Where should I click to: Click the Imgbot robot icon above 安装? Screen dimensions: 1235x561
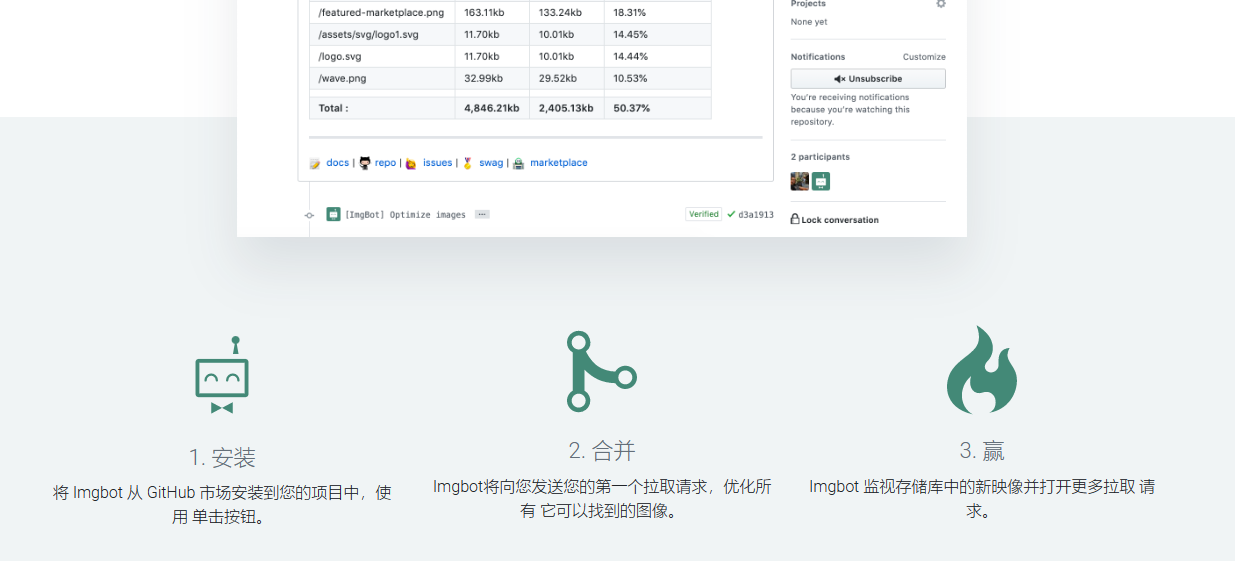point(222,375)
